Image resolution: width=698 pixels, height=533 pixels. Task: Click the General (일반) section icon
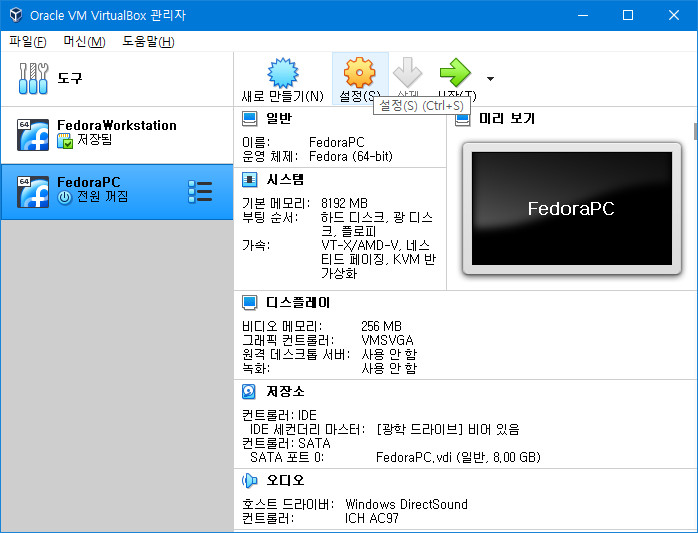(x=250, y=118)
